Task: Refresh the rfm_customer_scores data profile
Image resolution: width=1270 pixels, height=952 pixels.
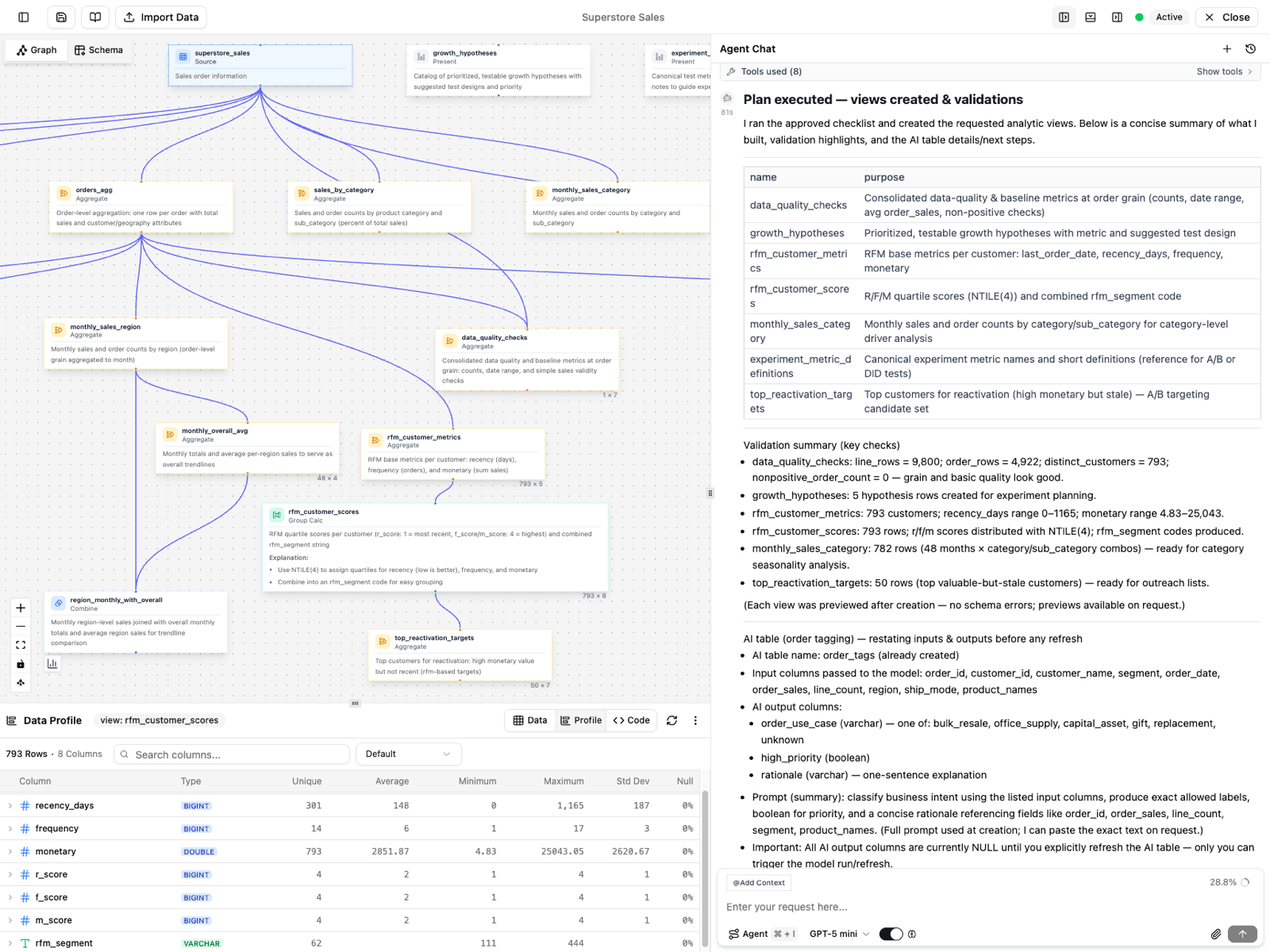Action: 672,720
